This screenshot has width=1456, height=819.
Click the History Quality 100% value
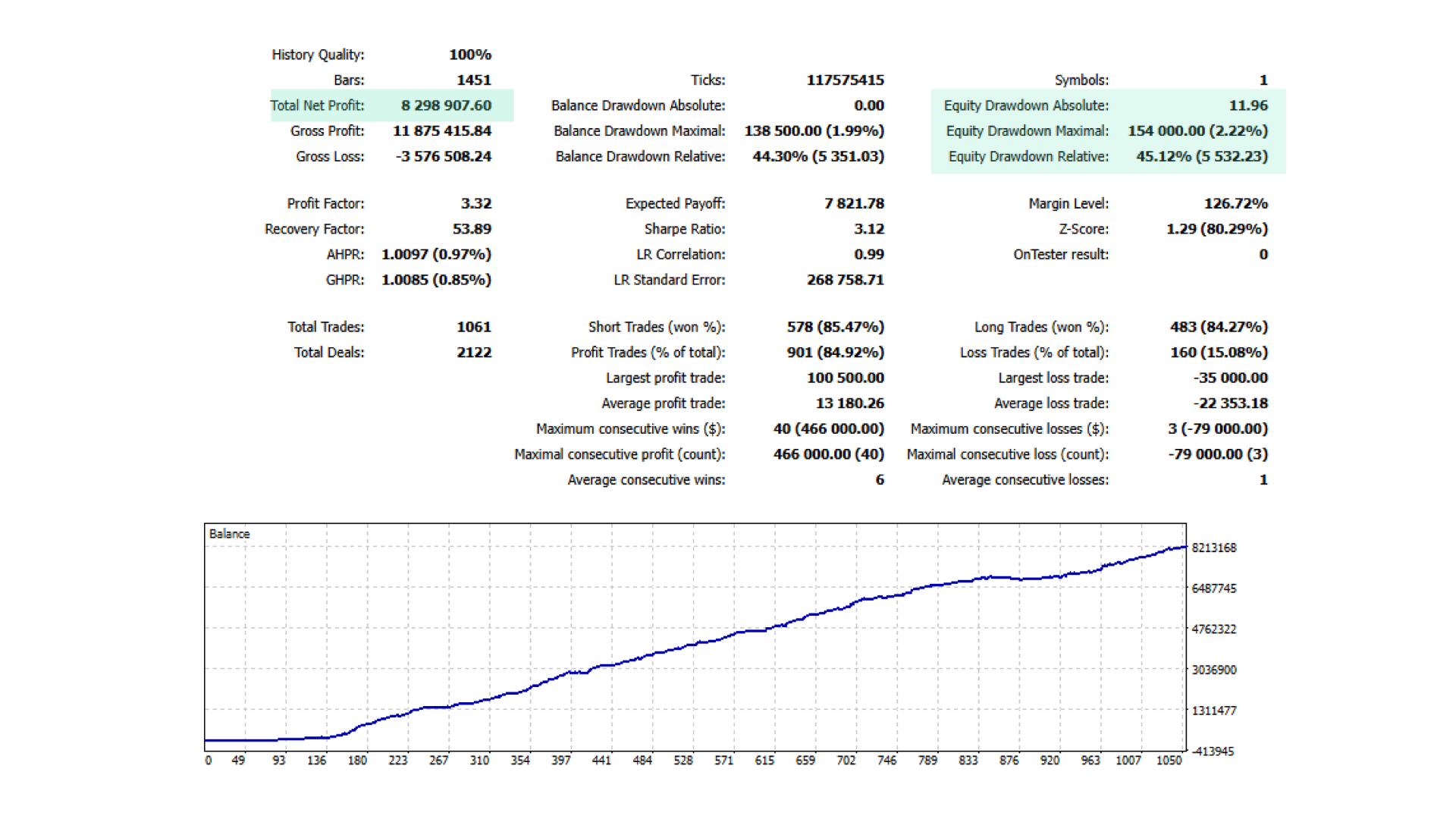click(469, 55)
